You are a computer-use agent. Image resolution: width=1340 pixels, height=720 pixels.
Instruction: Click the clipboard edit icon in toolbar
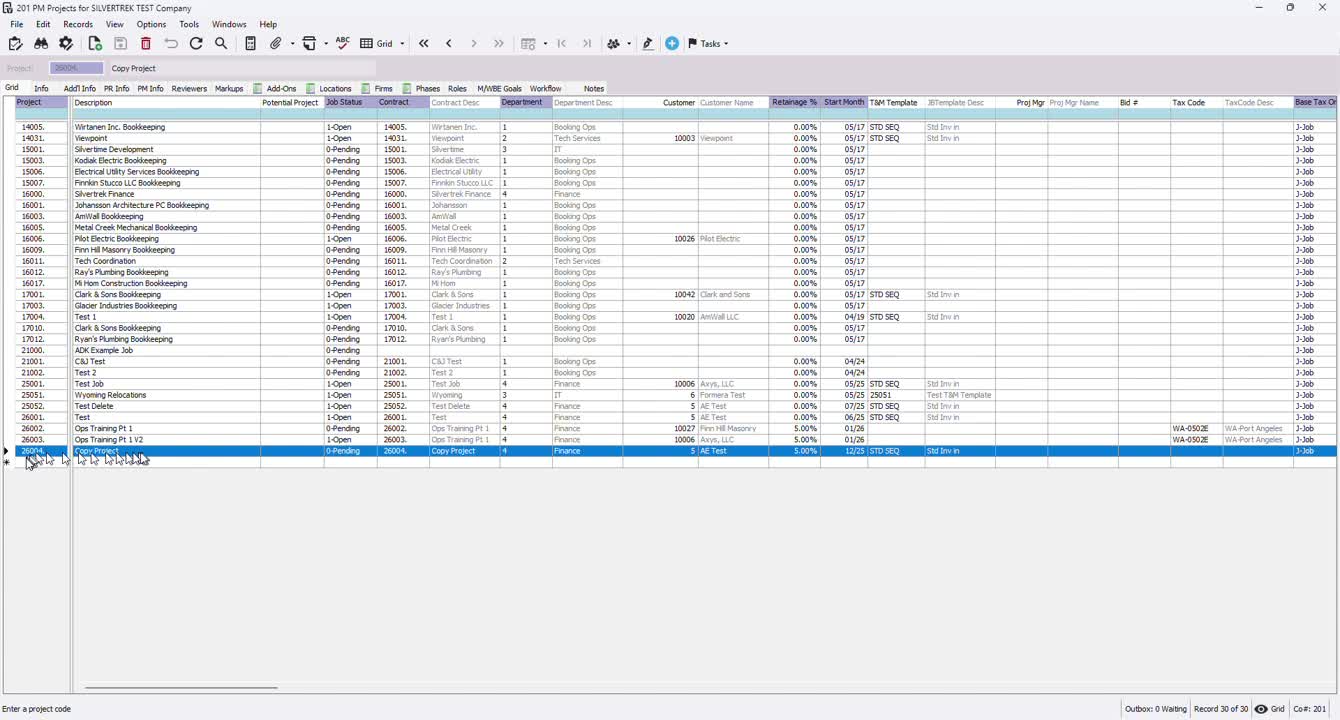pos(15,44)
